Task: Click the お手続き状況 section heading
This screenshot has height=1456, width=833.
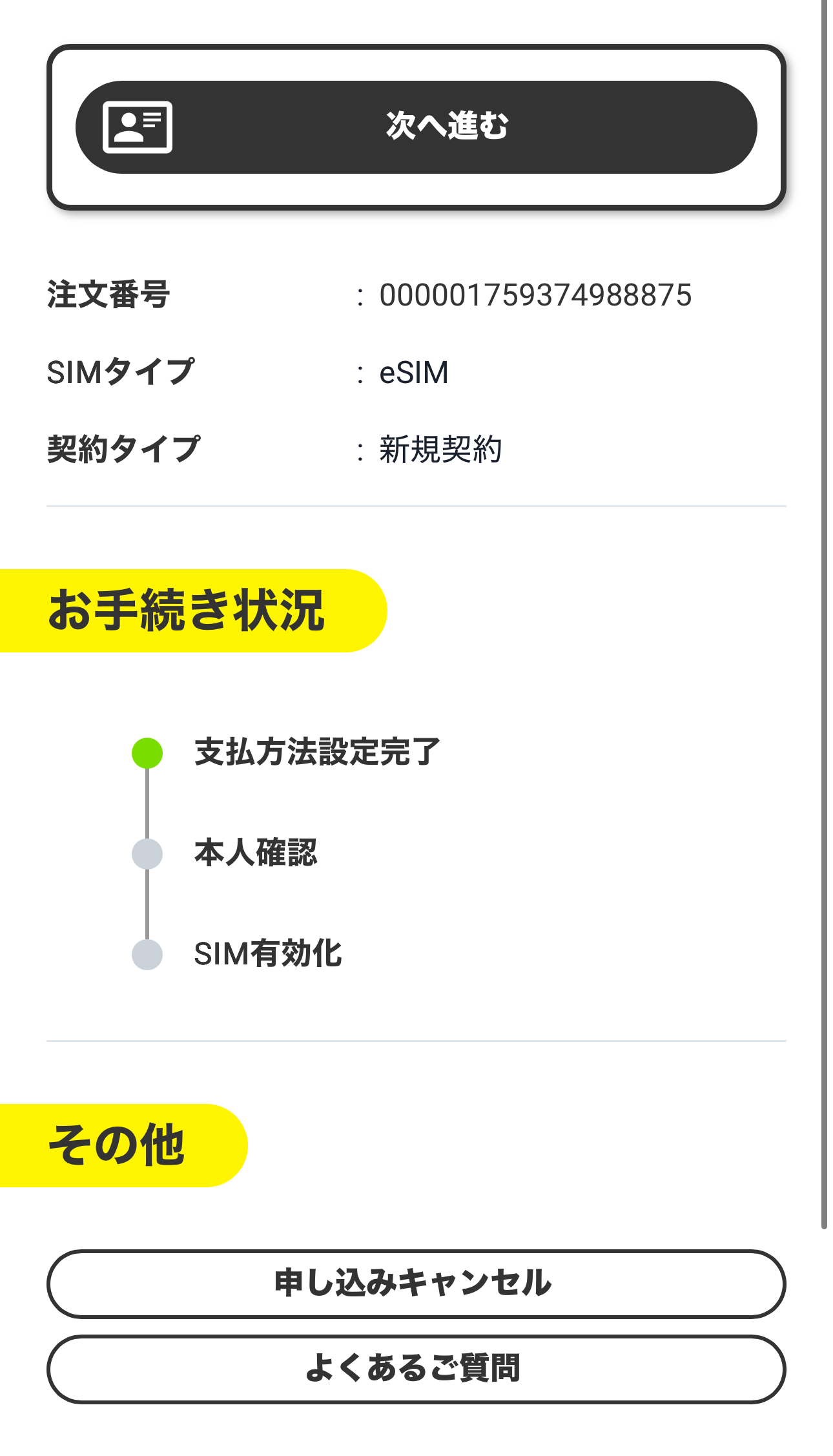Action: 187,610
